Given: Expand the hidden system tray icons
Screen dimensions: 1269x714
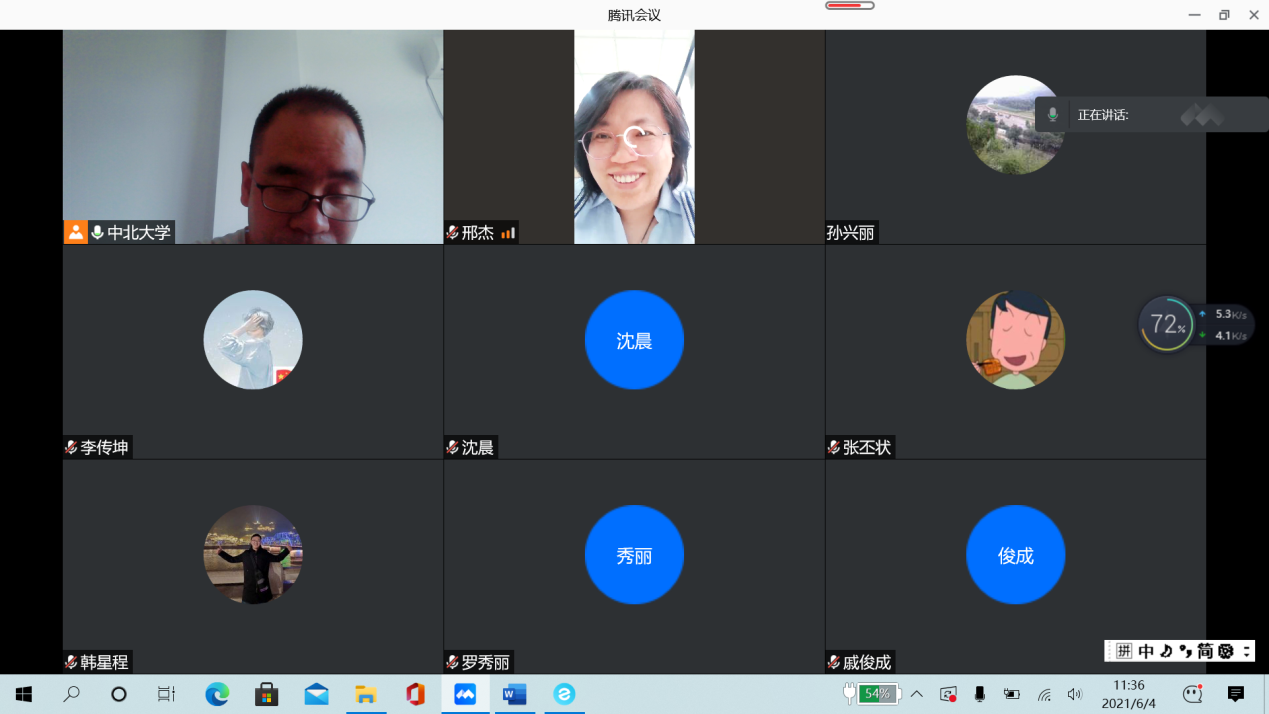Looking at the screenshot, I should click(916, 694).
